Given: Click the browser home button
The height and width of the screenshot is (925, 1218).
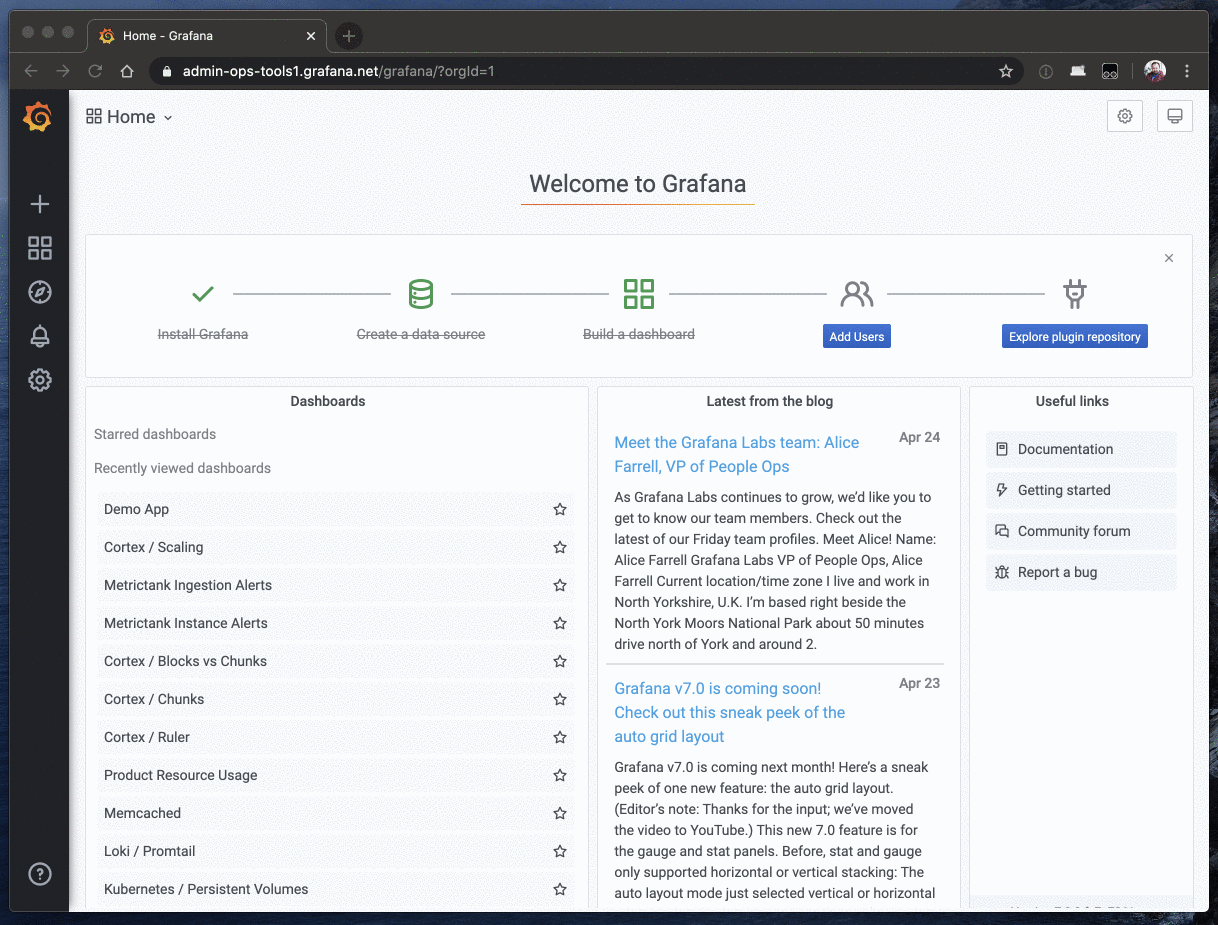Looking at the screenshot, I should pos(127,71).
